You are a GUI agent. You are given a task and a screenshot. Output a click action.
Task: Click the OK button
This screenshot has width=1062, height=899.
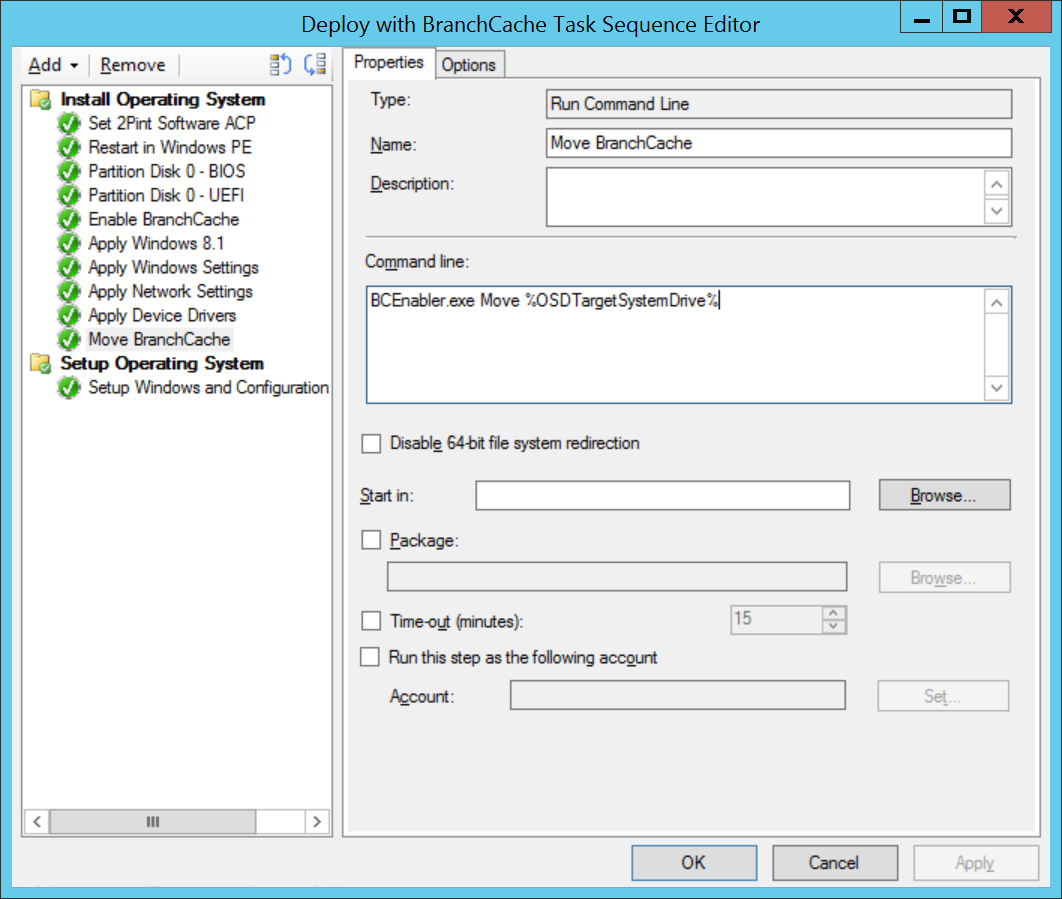[x=693, y=862]
